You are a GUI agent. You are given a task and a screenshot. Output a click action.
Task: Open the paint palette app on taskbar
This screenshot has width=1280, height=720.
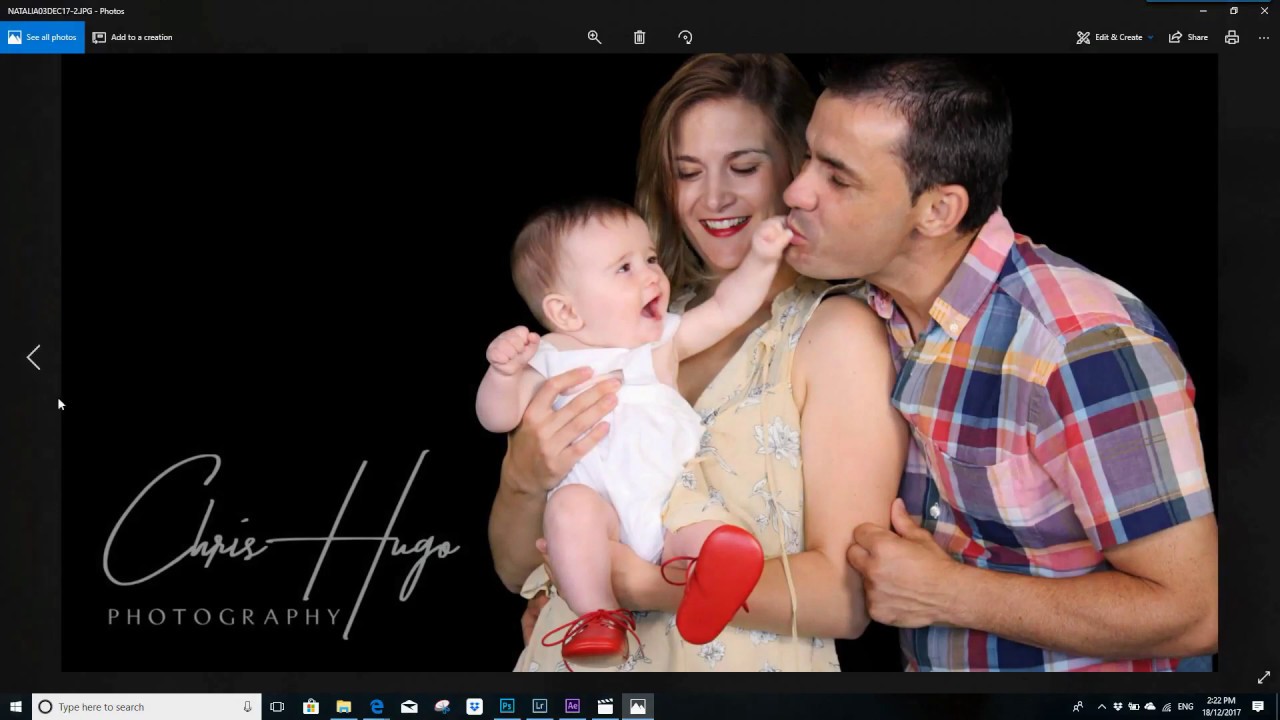[442, 707]
